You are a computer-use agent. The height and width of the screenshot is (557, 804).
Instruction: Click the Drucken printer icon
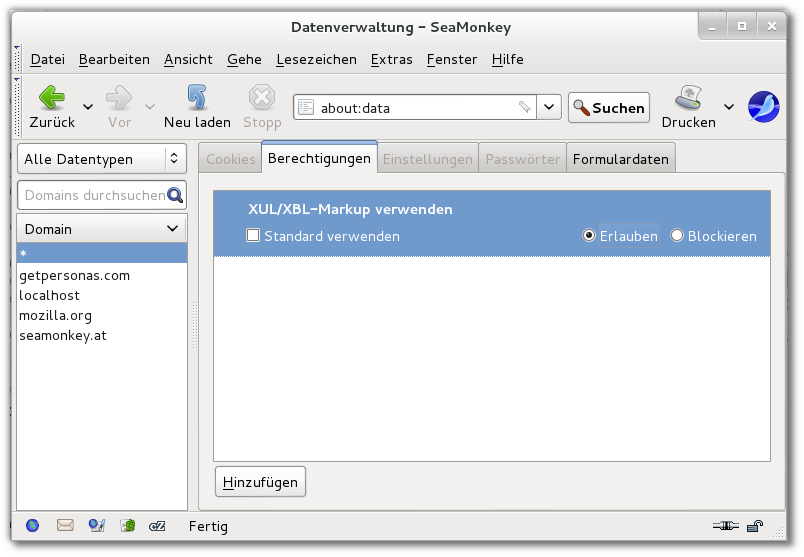[688, 98]
